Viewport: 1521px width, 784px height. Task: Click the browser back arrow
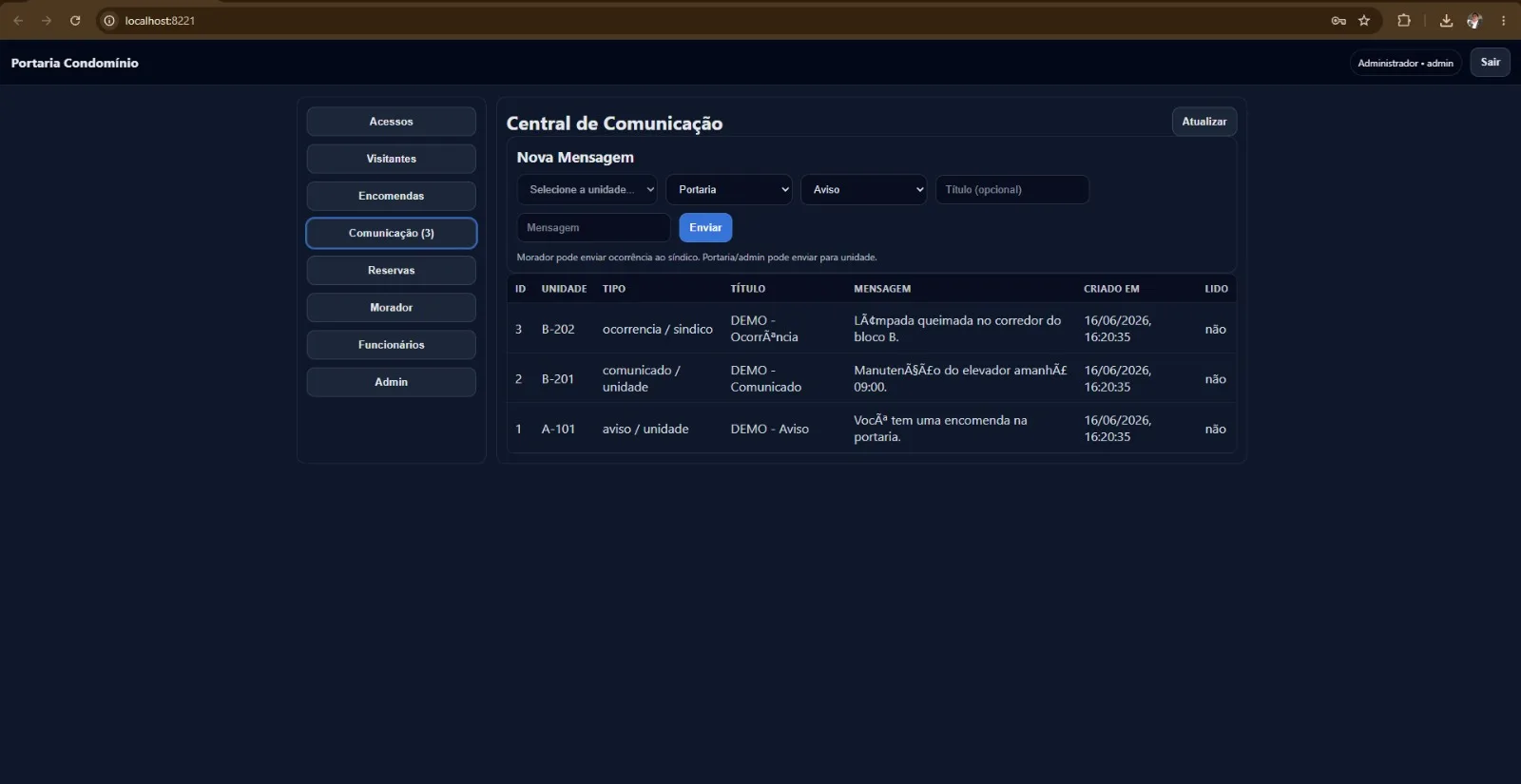[x=18, y=20]
